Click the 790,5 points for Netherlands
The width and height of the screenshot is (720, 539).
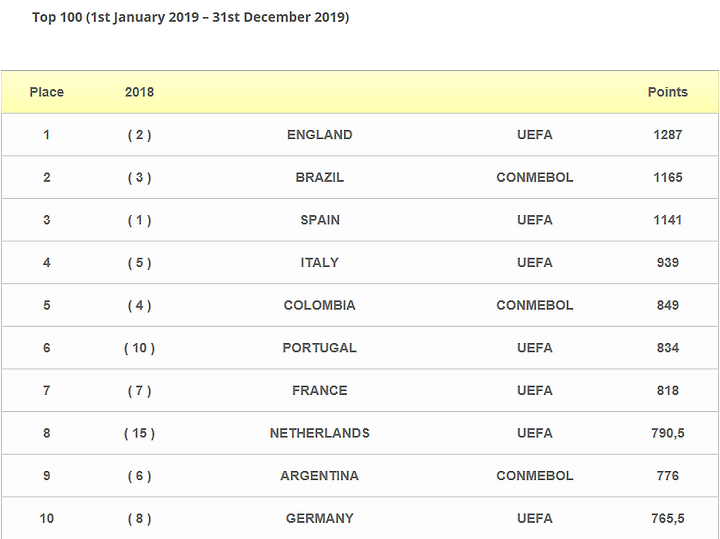[667, 434]
